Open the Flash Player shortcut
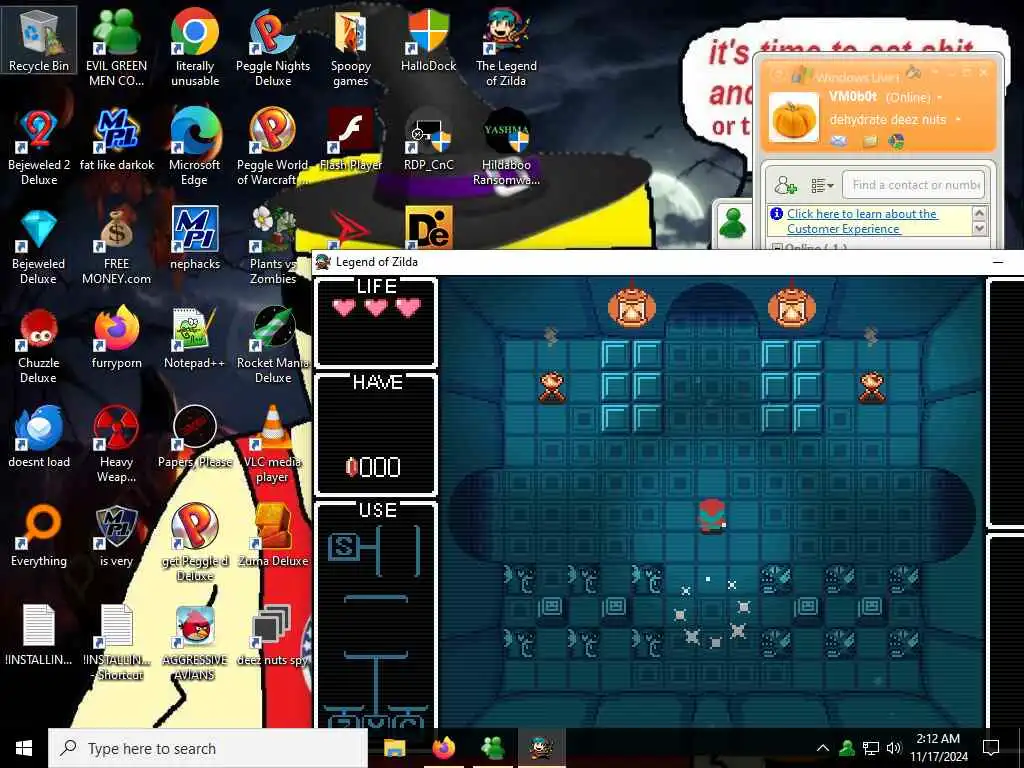This screenshot has width=1024, height=768. (351, 140)
